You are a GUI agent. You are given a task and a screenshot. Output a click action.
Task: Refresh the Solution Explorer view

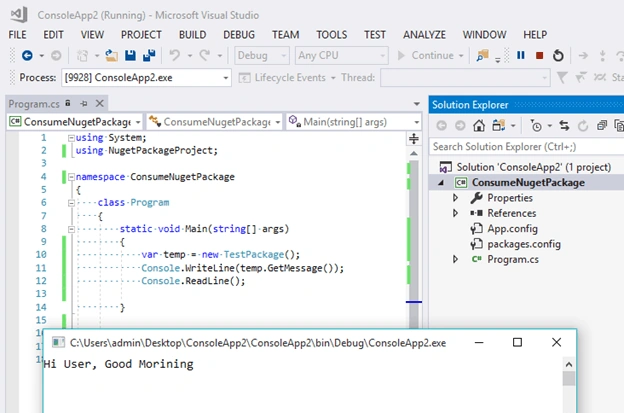coord(583,126)
